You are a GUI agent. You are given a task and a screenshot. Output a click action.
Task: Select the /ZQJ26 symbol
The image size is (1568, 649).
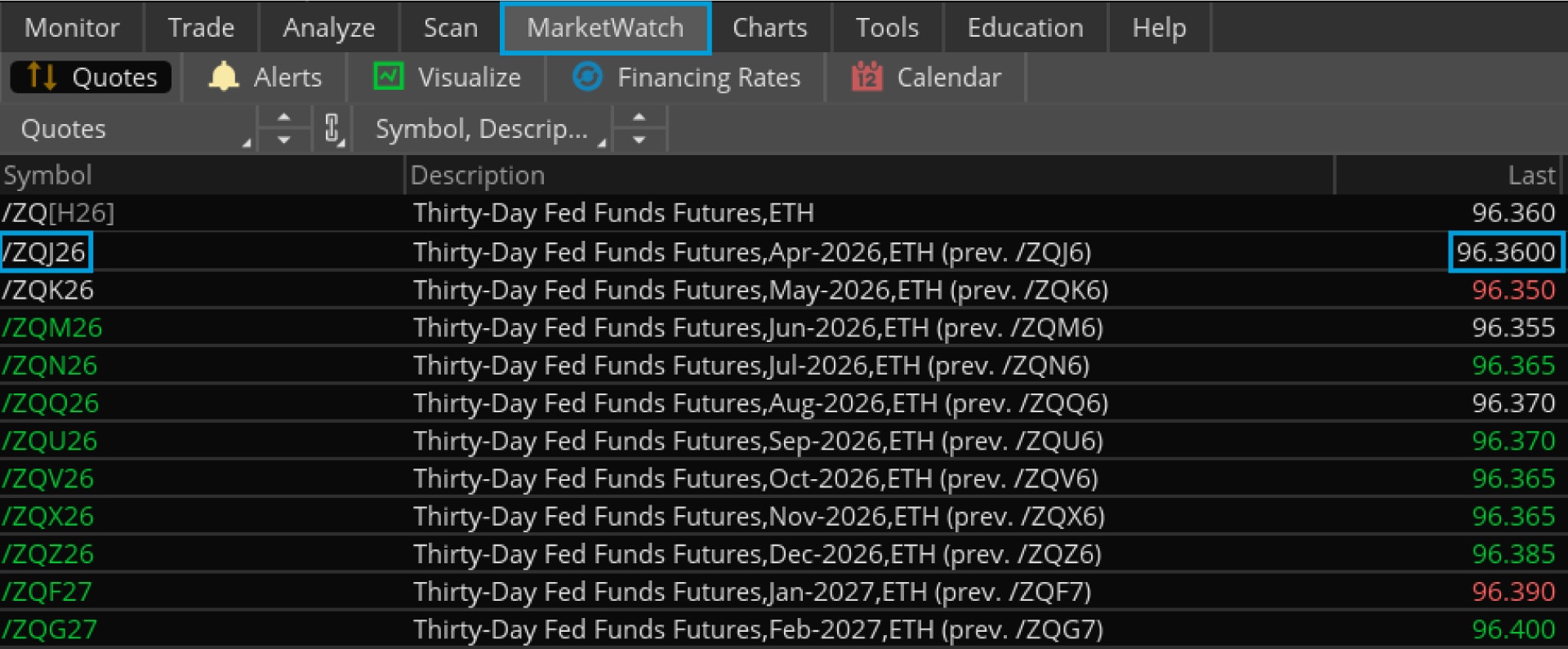45,252
